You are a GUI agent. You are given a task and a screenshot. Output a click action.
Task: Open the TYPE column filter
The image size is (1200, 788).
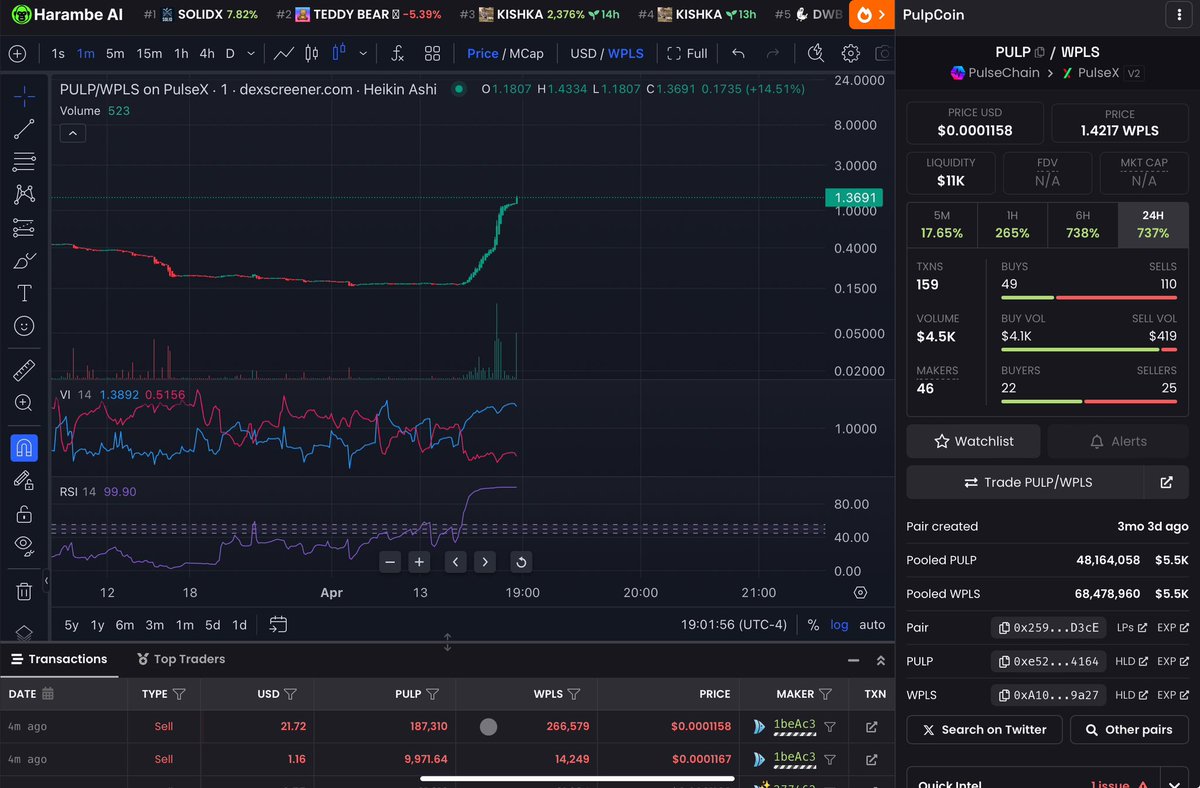tap(179, 694)
